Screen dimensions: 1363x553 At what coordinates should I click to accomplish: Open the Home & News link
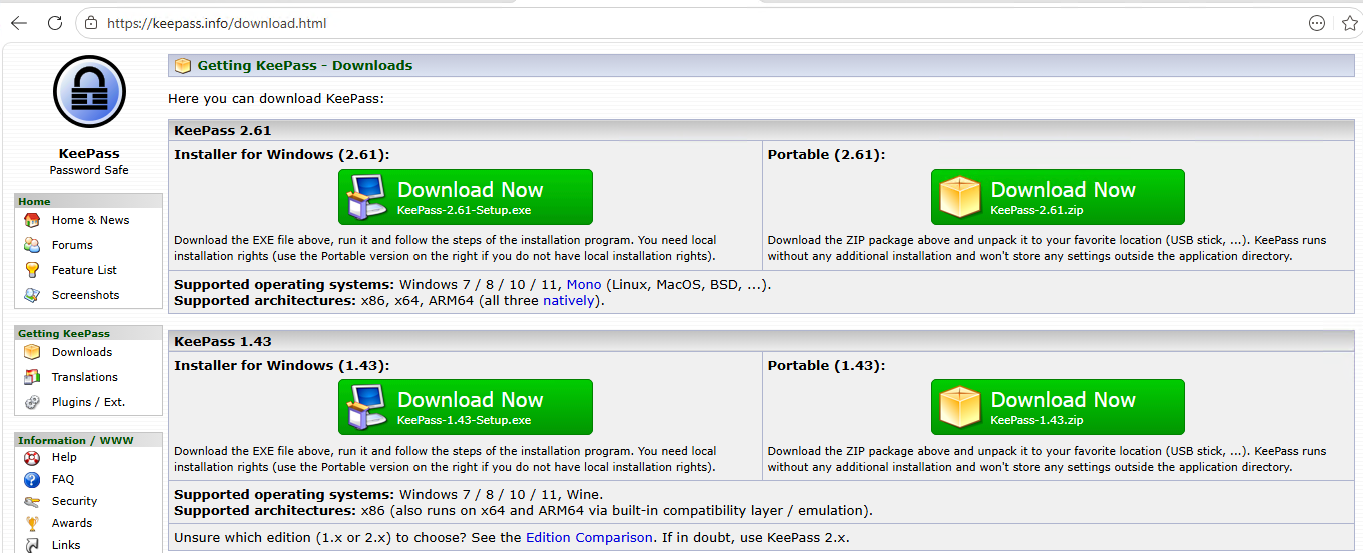pos(90,220)
